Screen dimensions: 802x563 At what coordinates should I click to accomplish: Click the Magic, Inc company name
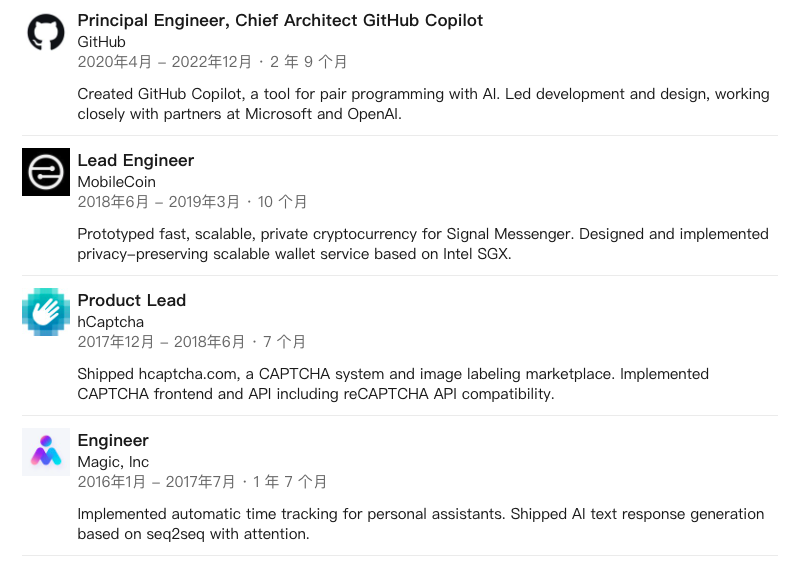coord(113,462)
